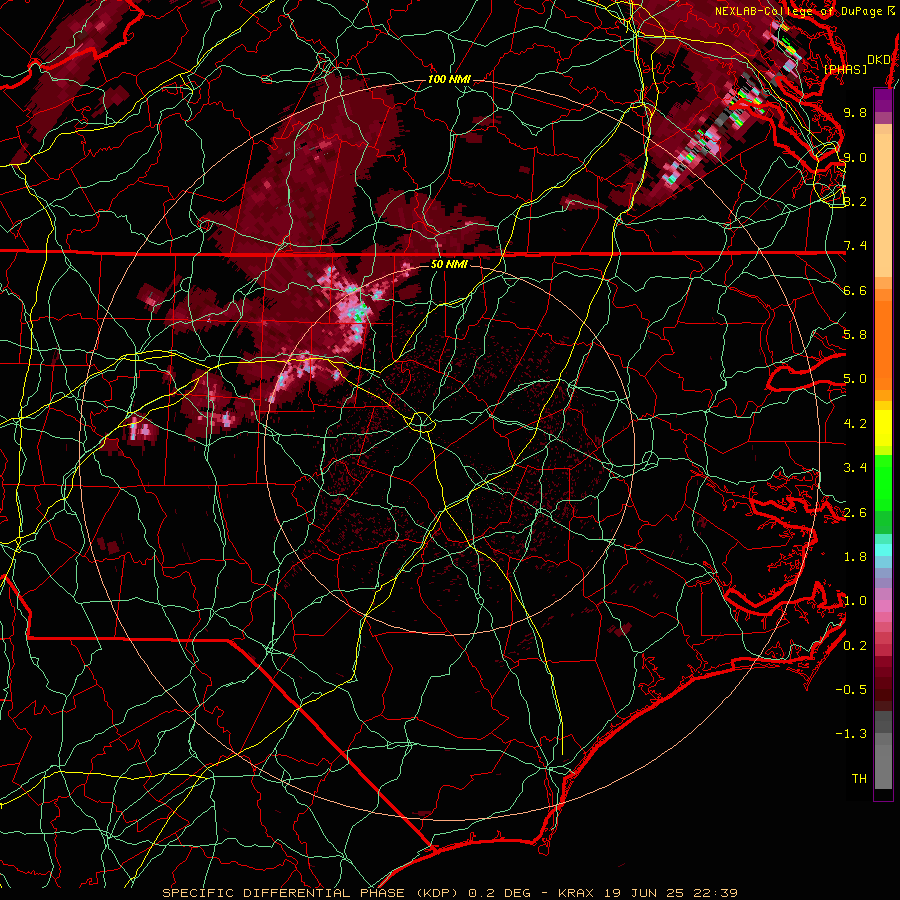
Task: Click the 0.2 scale value
Action: (855, 646)
